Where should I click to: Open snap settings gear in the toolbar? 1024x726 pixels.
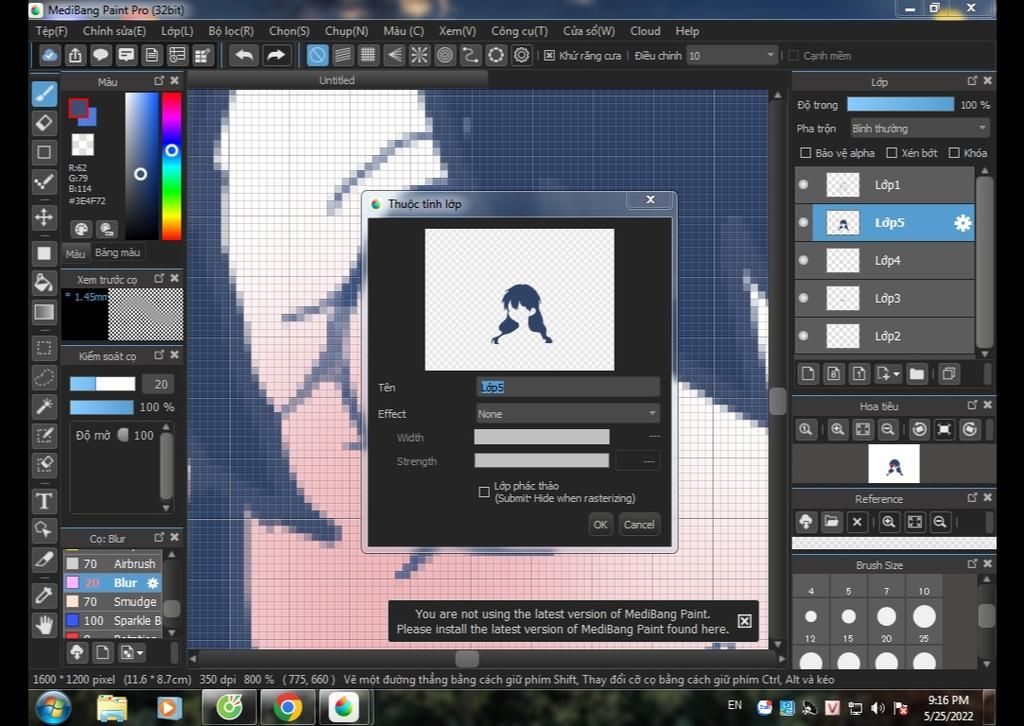coord(521,55)
